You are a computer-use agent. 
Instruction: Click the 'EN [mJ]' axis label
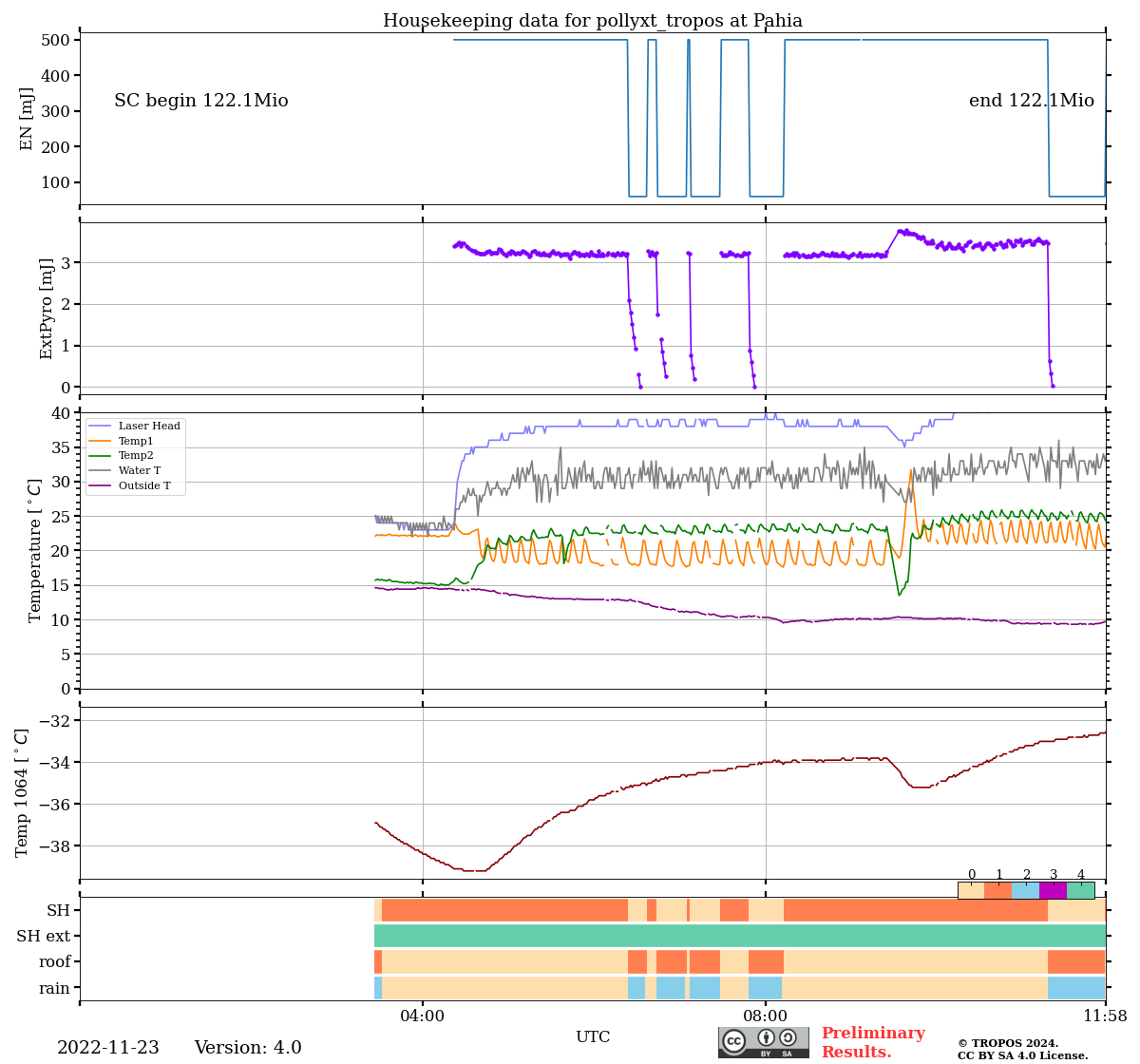pyautogui.click(x=27, y=119)
